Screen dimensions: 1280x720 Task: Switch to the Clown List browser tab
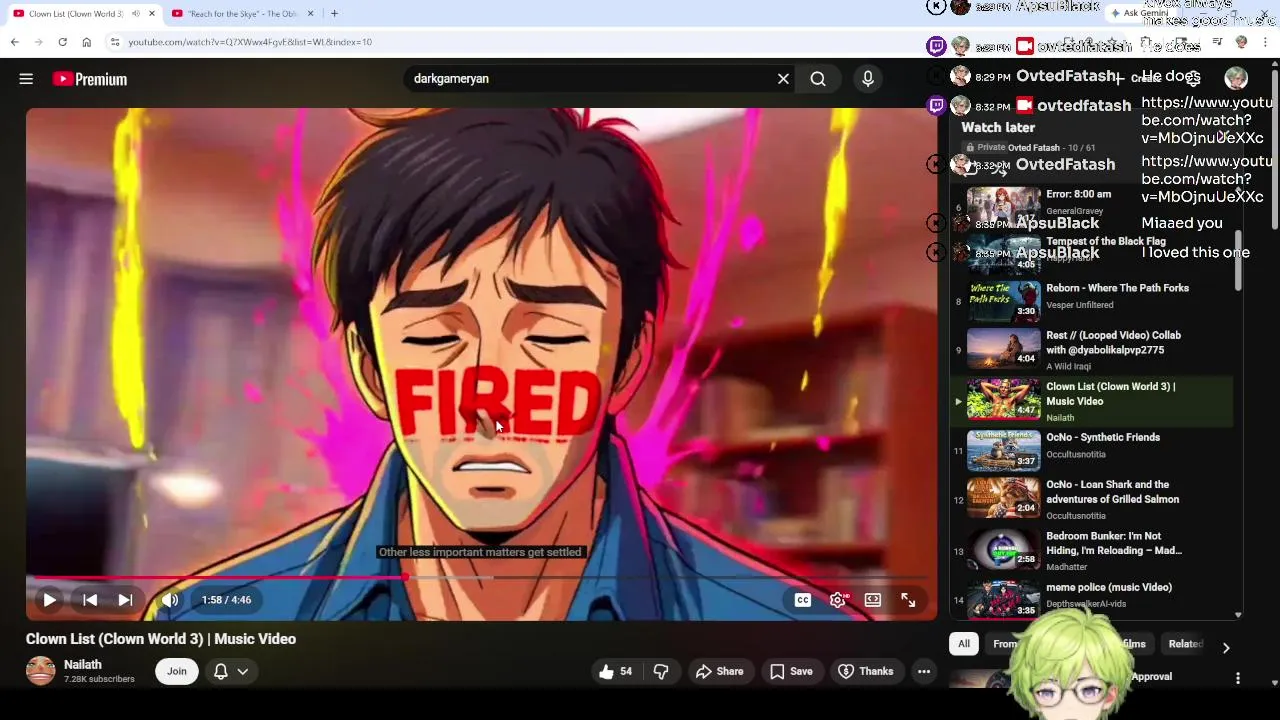pos(76,13)
